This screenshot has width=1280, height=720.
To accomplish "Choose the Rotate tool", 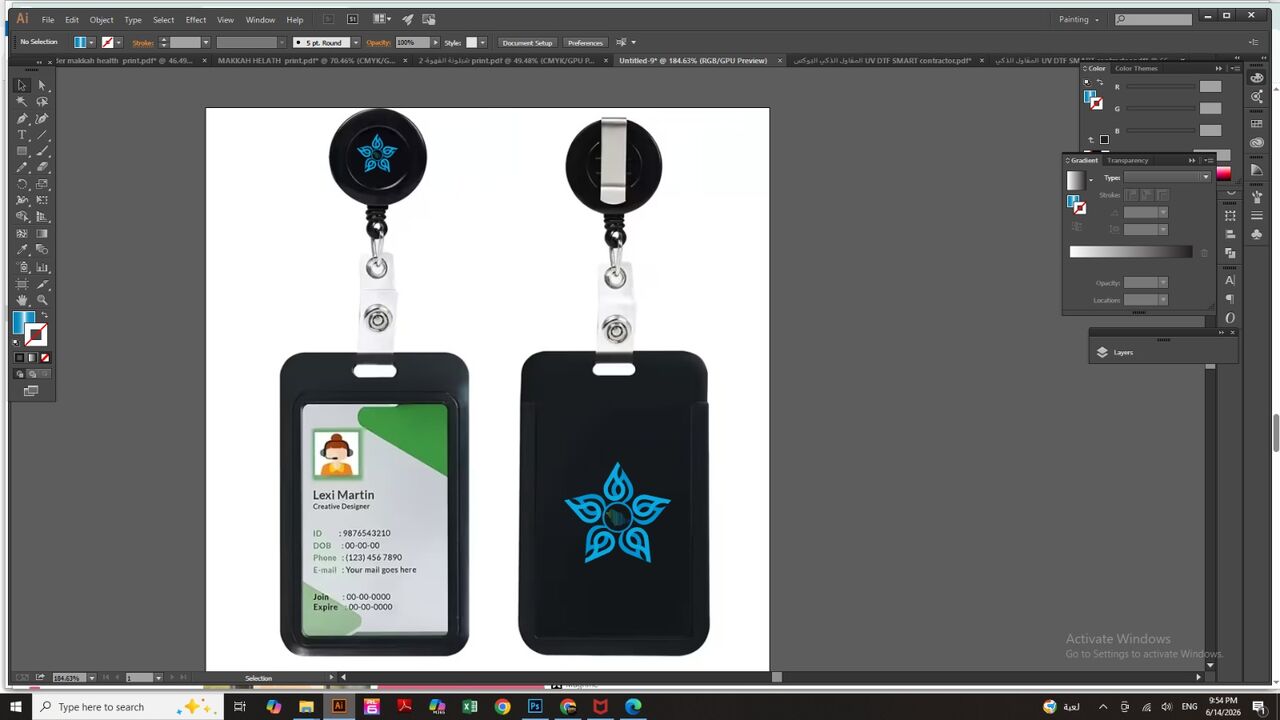I will [x=22, y=184].
